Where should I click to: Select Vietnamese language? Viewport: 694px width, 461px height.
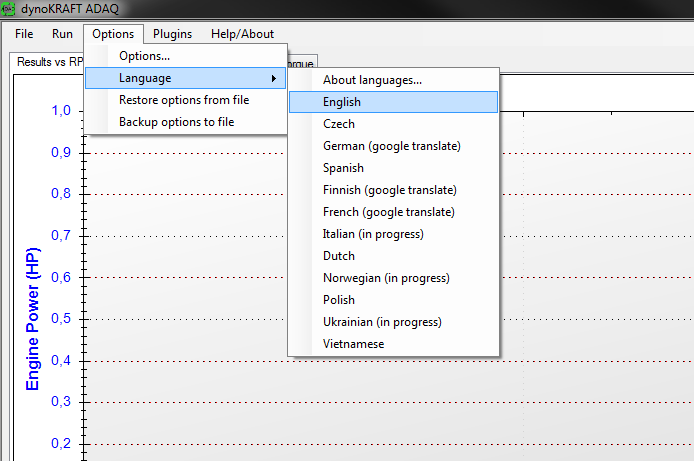tap(393, 344)
